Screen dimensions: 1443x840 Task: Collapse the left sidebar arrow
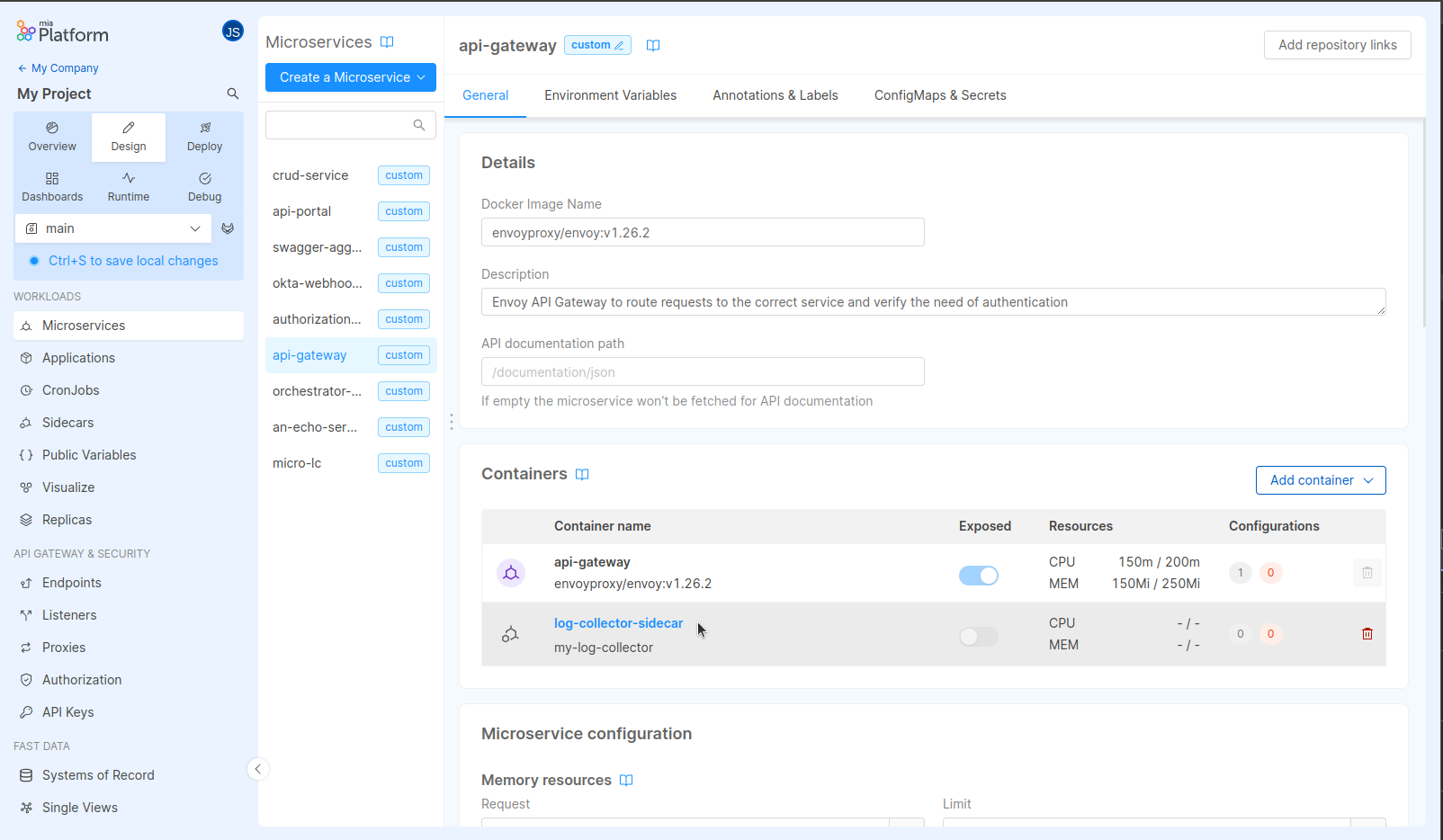[258, 769]
